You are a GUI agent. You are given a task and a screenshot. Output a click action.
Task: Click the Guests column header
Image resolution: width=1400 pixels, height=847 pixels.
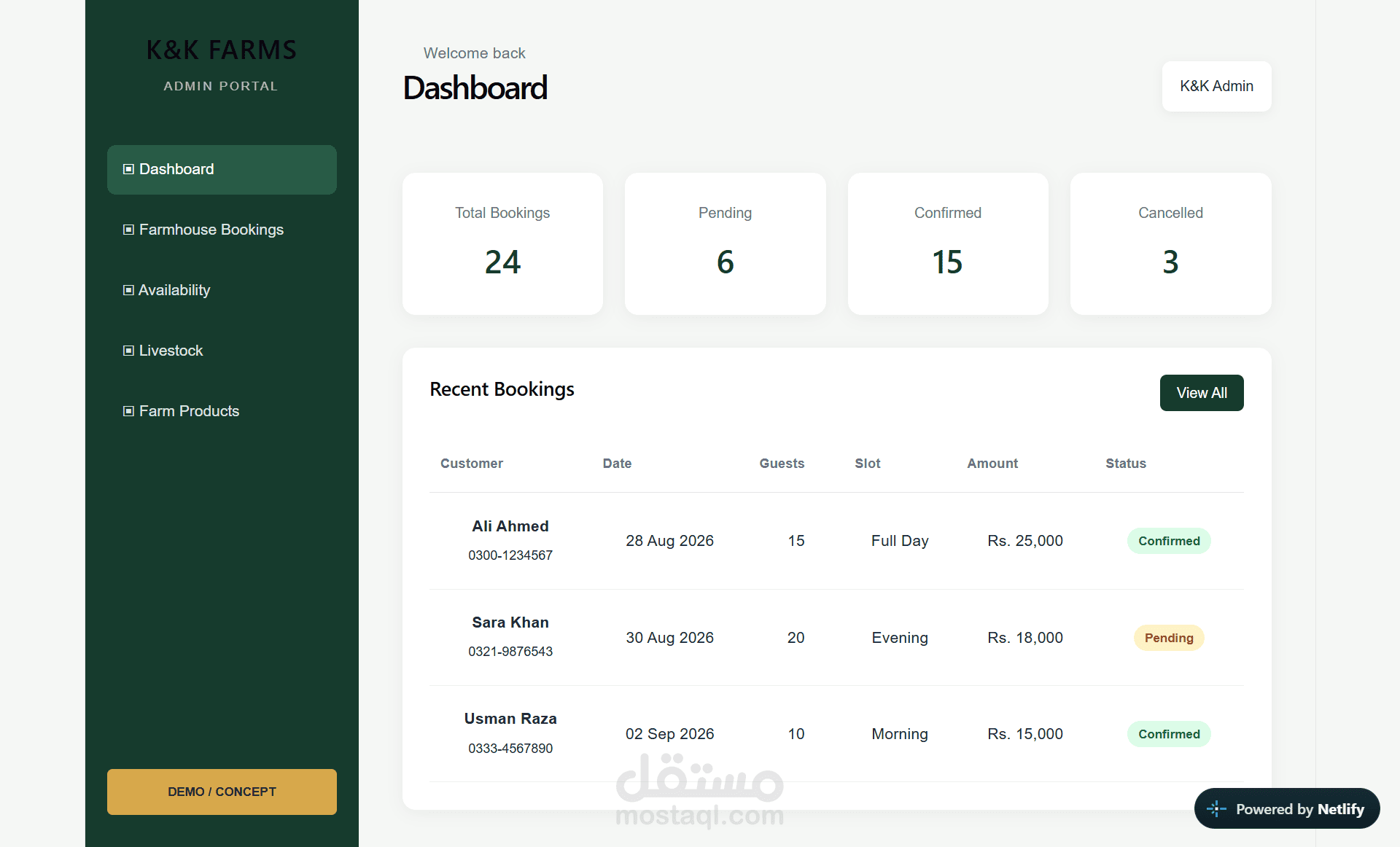(x=782, y=464)
